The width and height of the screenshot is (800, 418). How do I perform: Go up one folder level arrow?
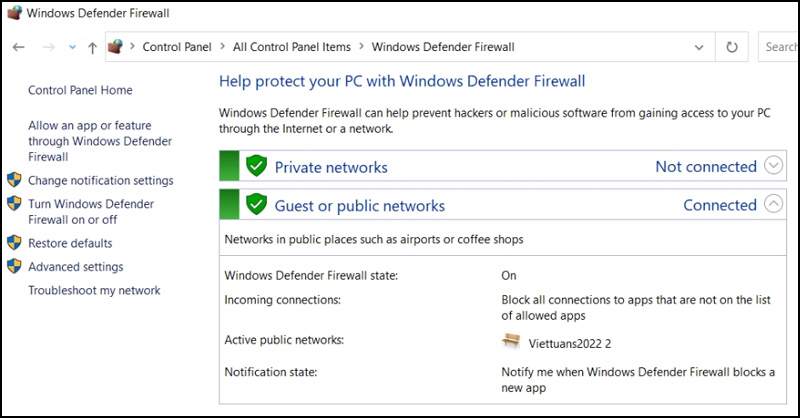[x=92, y=48]
